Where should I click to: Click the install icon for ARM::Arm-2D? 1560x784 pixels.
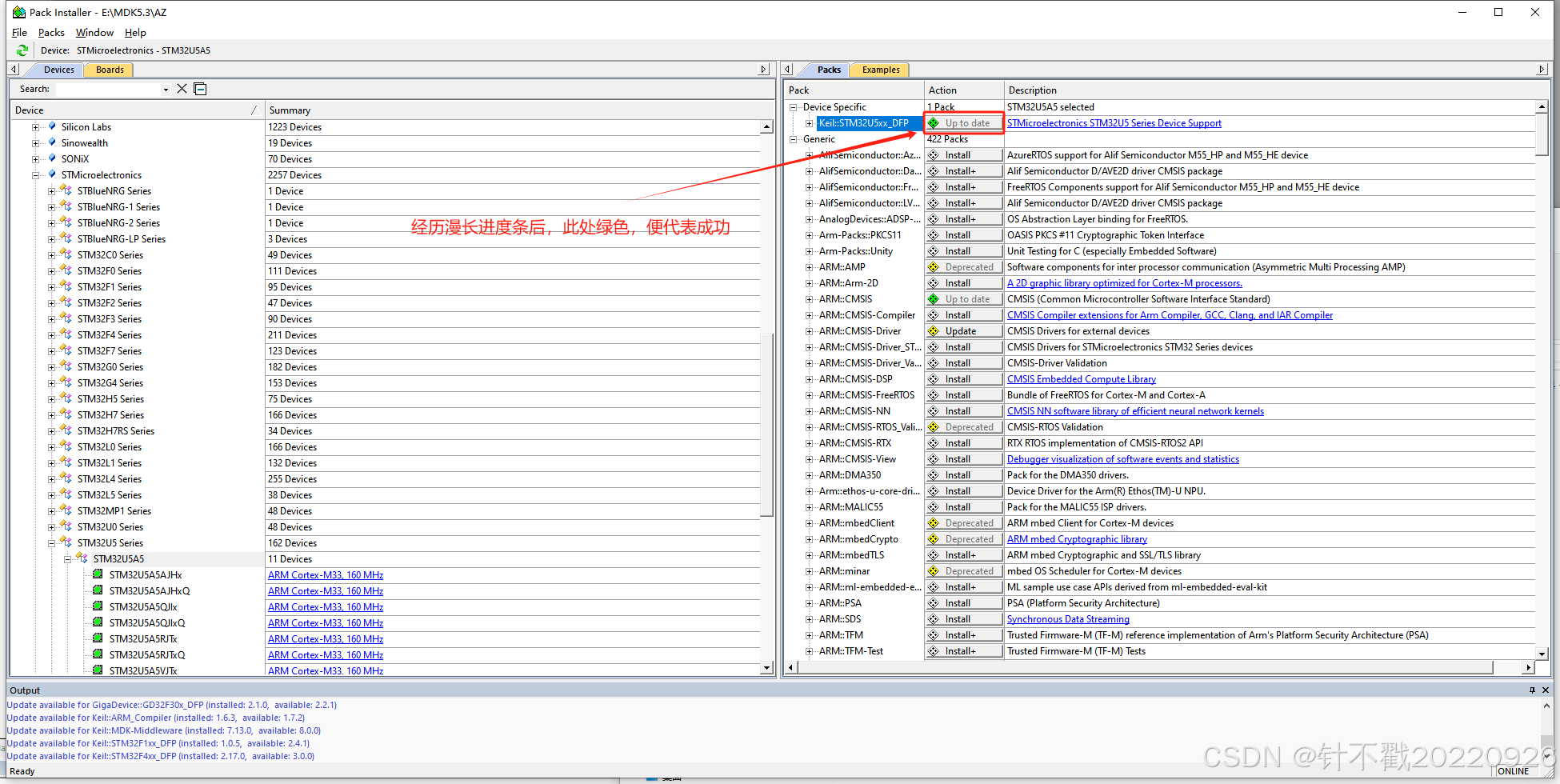934,283
